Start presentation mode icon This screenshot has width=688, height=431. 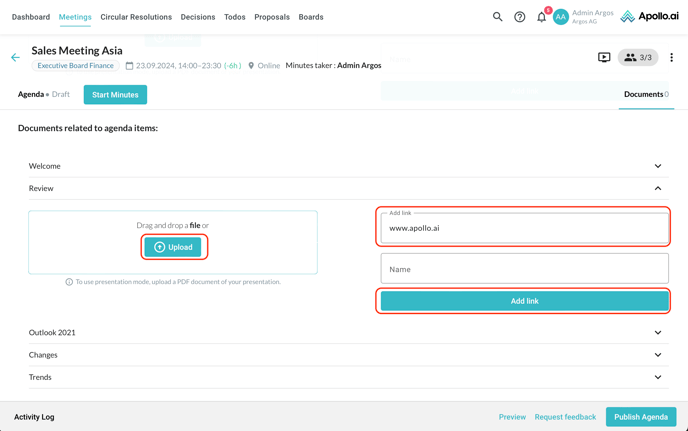click(604, 58)
